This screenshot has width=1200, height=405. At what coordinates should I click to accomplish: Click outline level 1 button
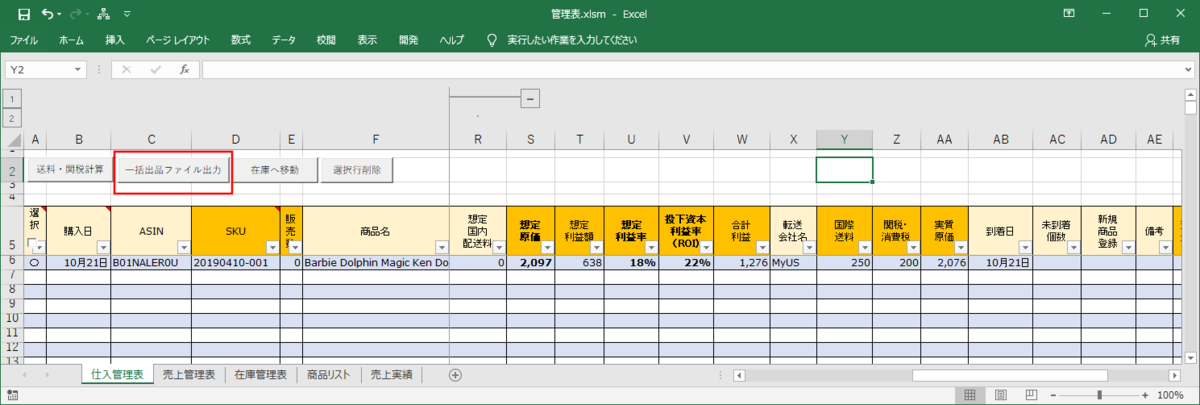(x=13, y=98)
